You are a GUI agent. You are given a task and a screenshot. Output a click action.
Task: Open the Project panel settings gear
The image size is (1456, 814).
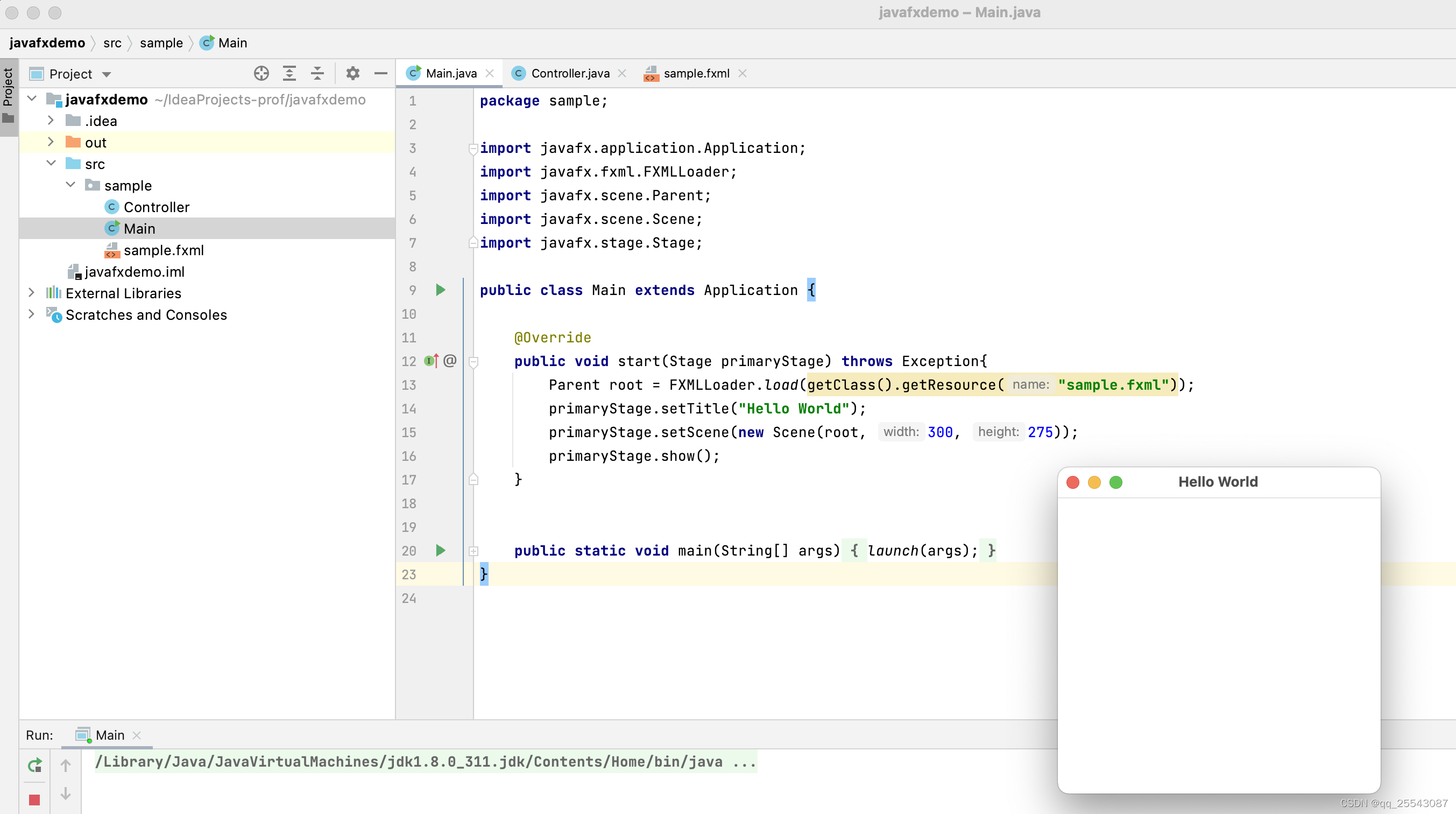click(x=352, y=74)
